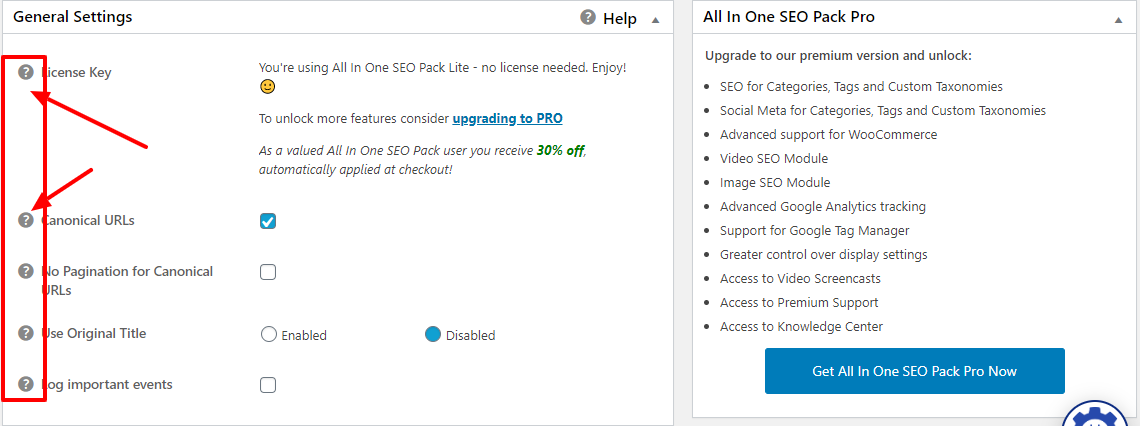Click the Canonical URLs help icon
The image size is (1140, 426).
pyautogui.click(x=26, y=220)
